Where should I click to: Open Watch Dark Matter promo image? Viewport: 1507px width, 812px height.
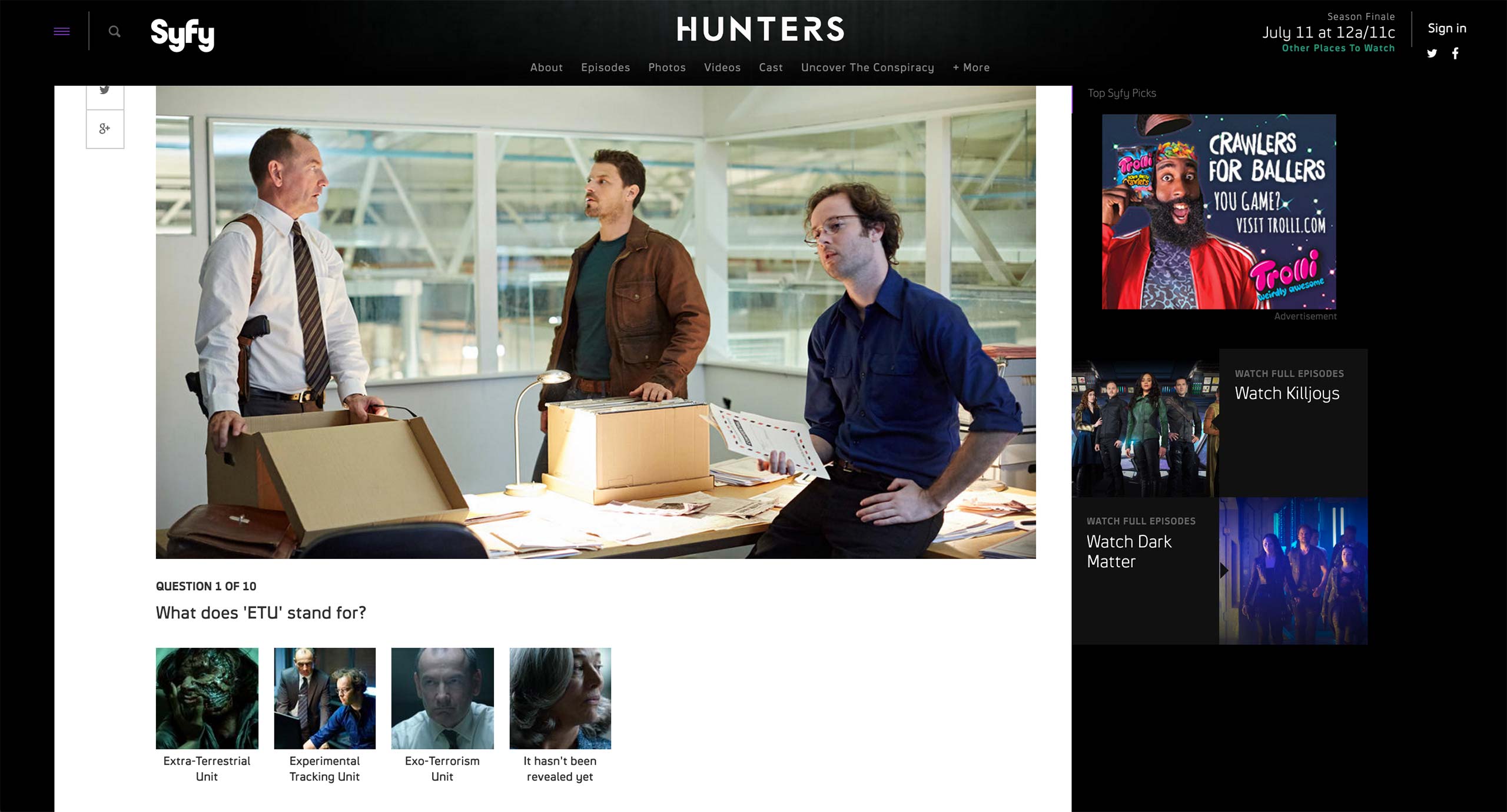(1293, 571)
